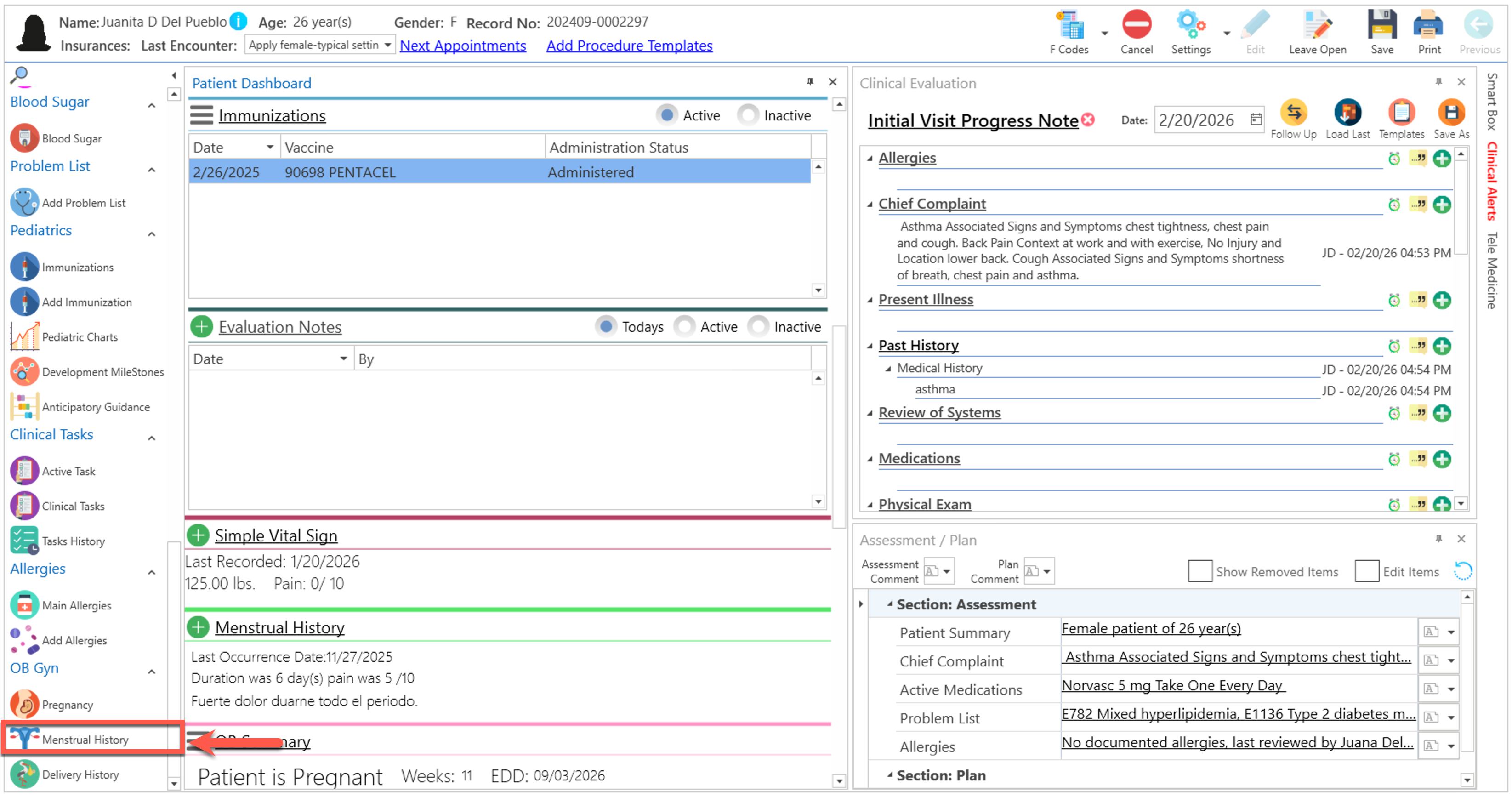Collapse the Past History section
This screenshot has width=1512, height=797.
(870, 346)
